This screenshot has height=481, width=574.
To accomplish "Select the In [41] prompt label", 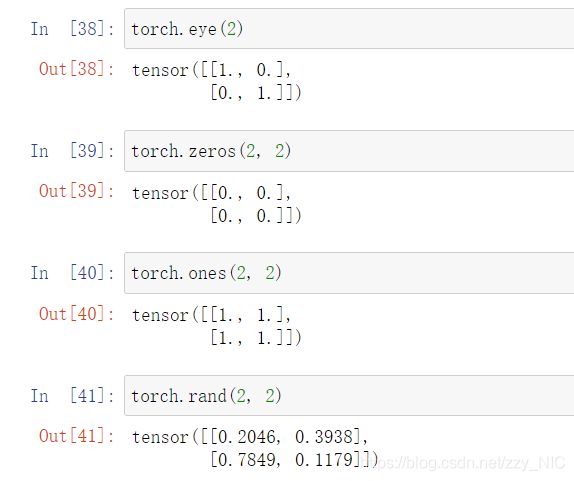I will click(x=72, y=396).
